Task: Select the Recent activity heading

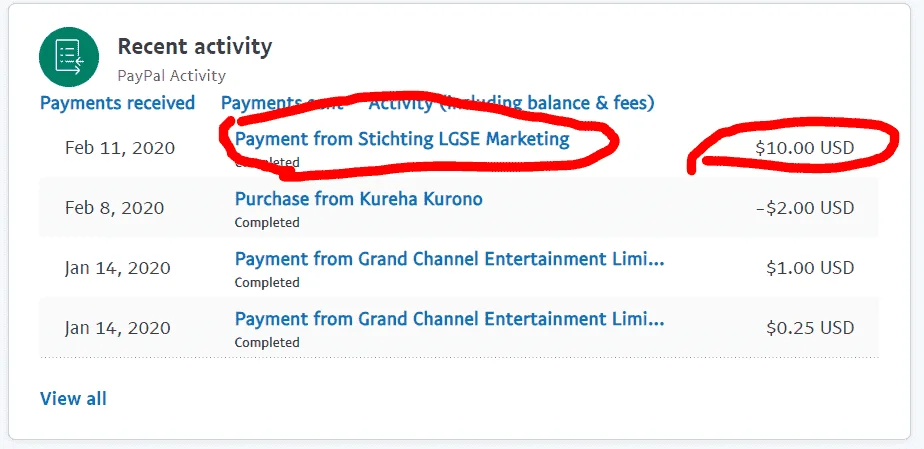Action: tap(195, 46)
